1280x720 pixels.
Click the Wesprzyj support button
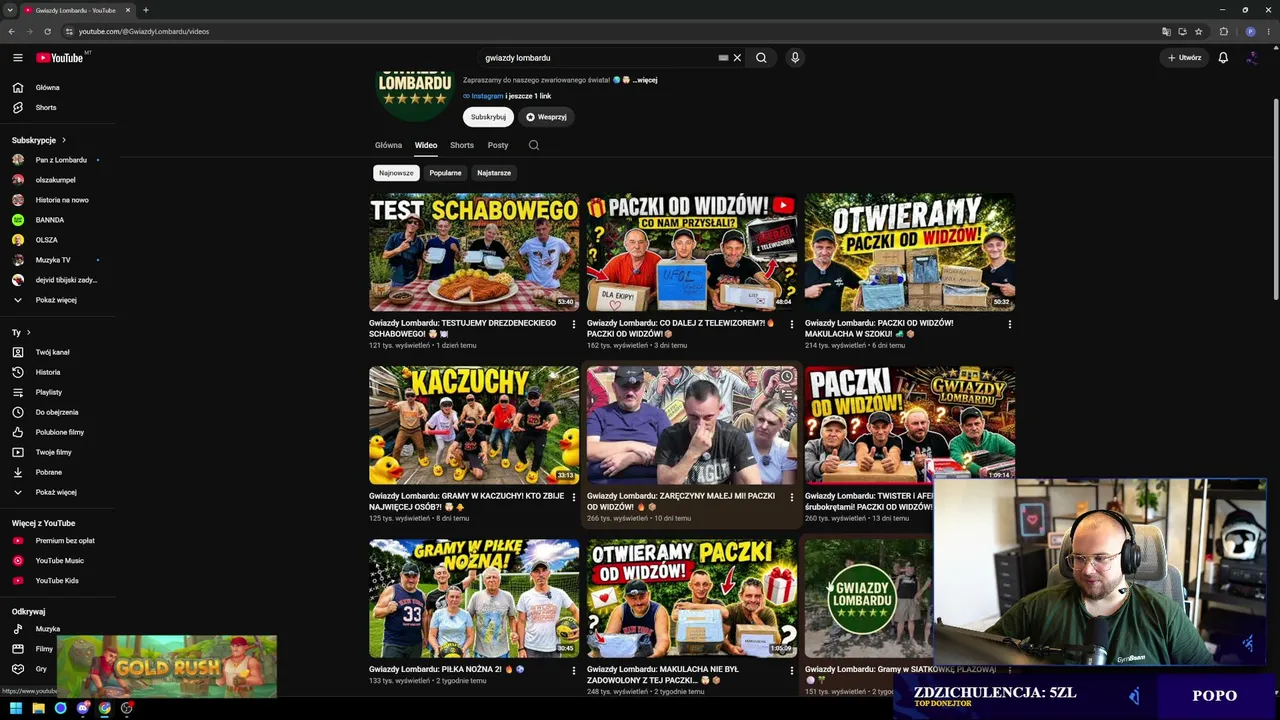coord(546,117)
